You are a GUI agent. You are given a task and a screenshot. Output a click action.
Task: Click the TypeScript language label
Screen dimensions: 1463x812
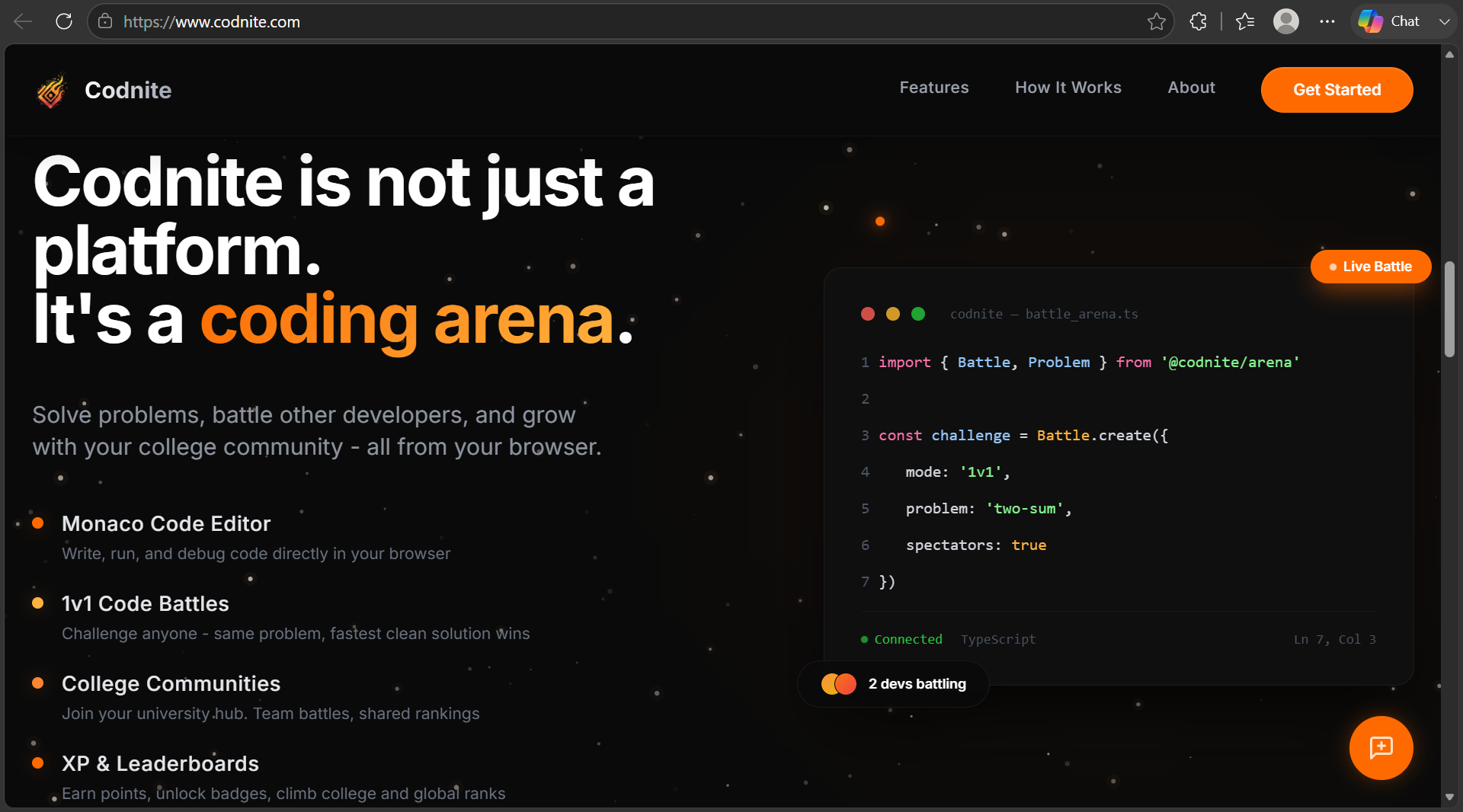pyautogui.click(x=998, y=639)
